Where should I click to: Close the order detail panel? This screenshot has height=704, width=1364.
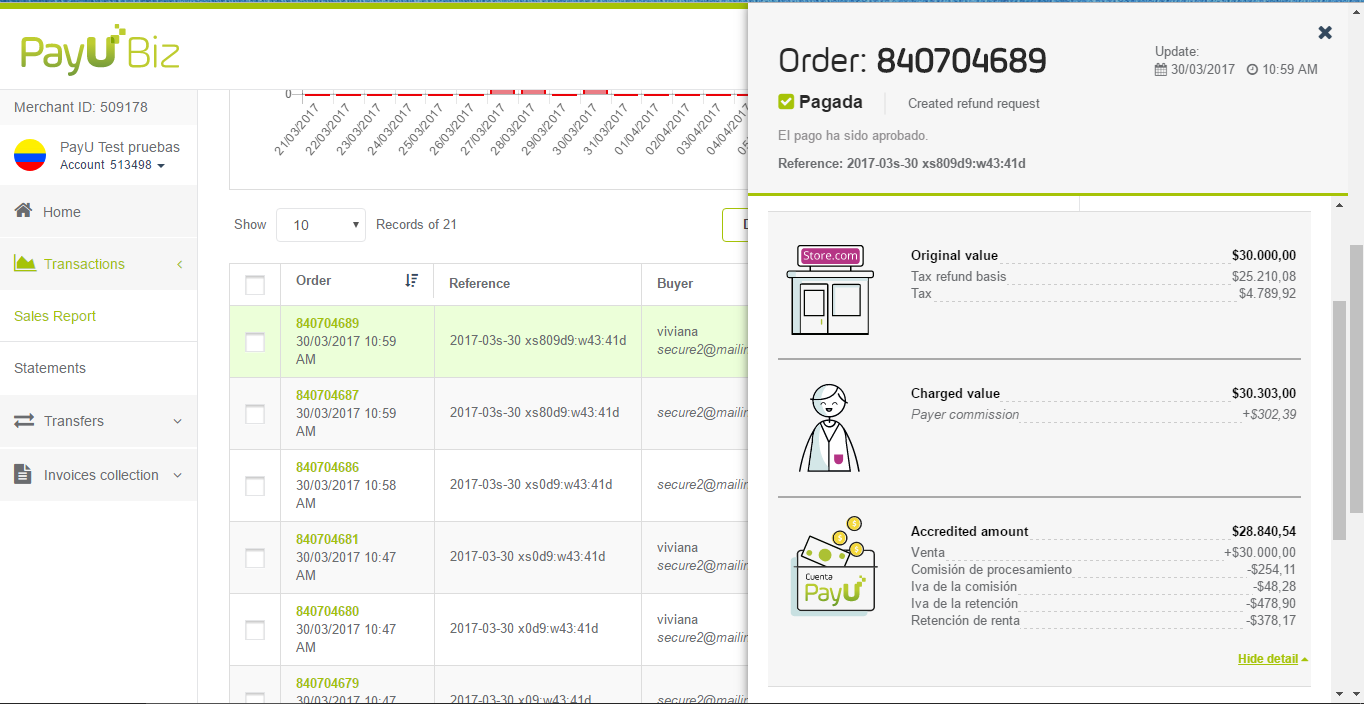pos(1325,33)
